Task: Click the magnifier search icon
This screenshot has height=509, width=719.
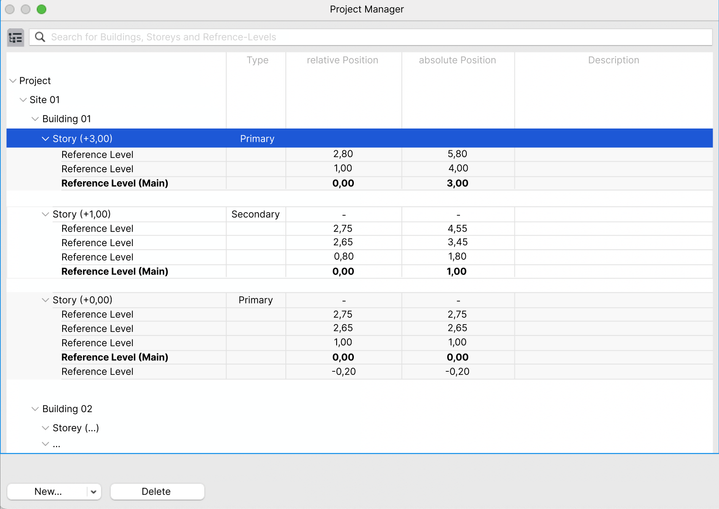Action: pos(40,37)
